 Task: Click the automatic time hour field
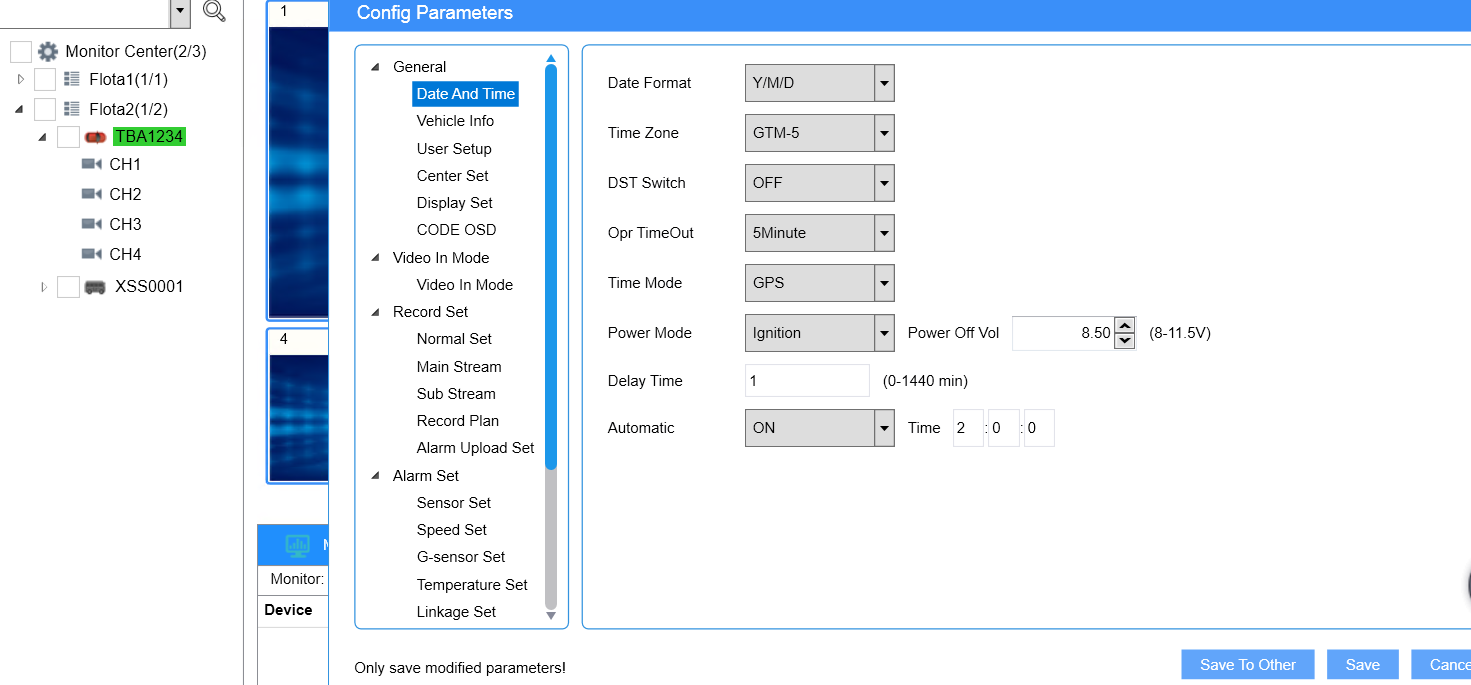click(x=968, y=428)
